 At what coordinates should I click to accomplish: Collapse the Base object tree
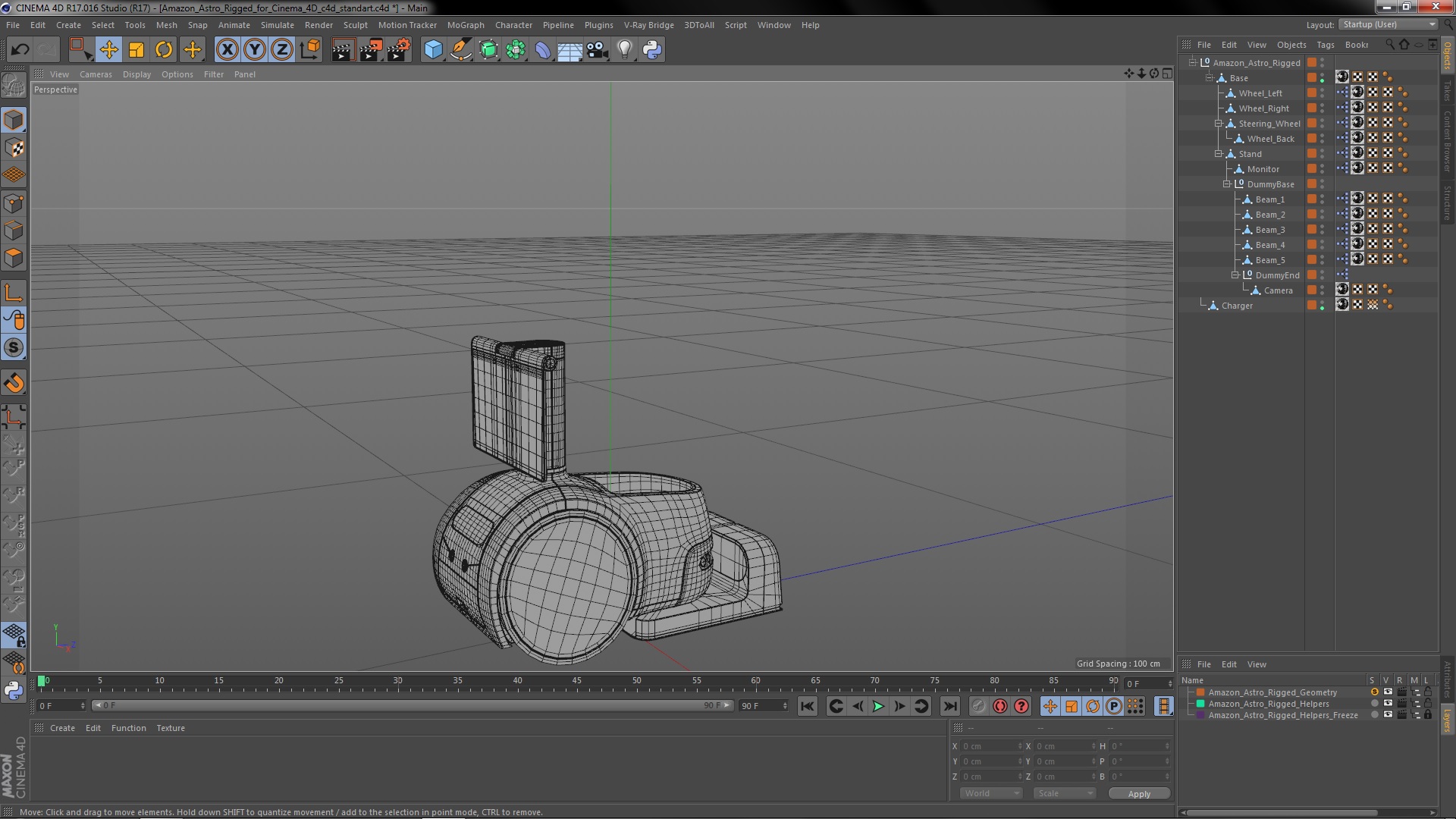(1210, 77)
